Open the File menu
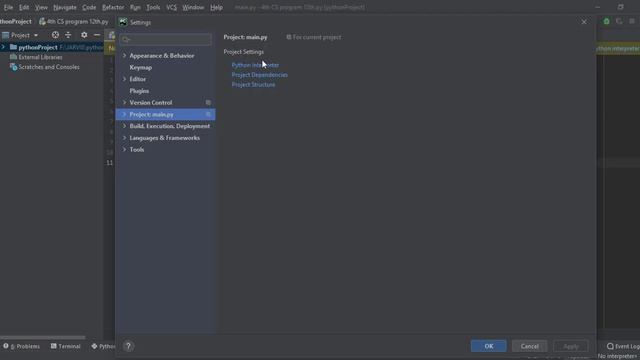Screen dimensions: 640x360 tap(8, 7)
